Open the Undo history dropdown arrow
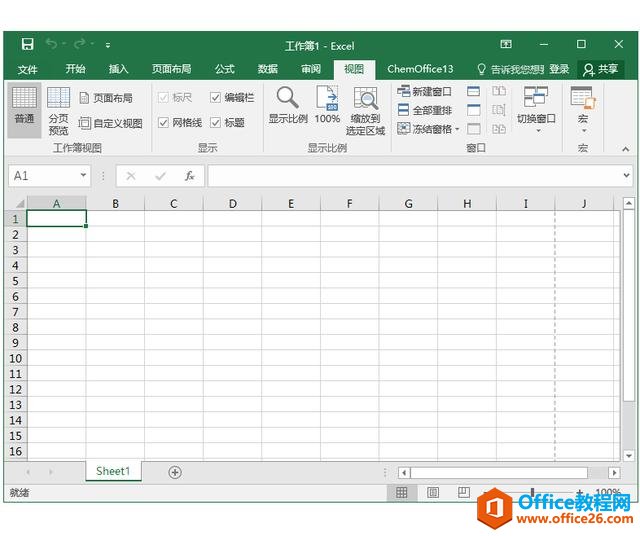This screenshot has height=536, width=640. [x=64, y=43]
